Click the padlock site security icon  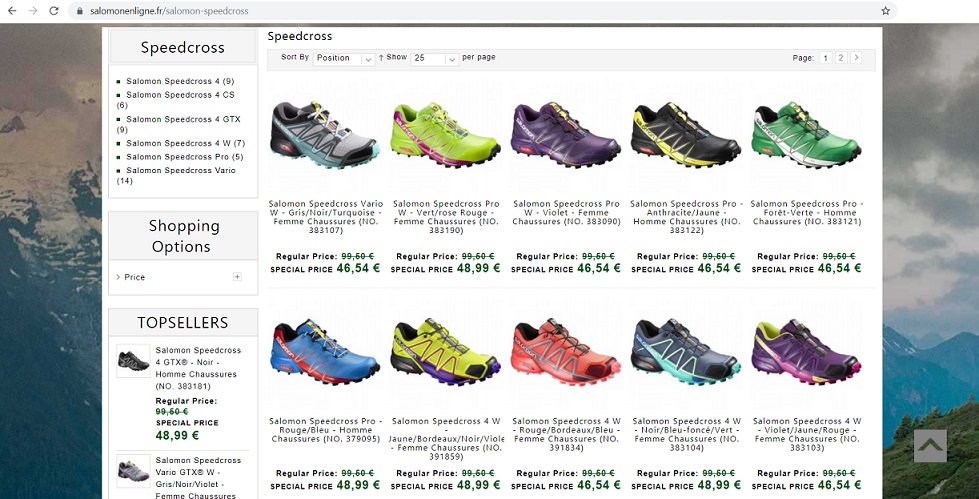(79, 11)
